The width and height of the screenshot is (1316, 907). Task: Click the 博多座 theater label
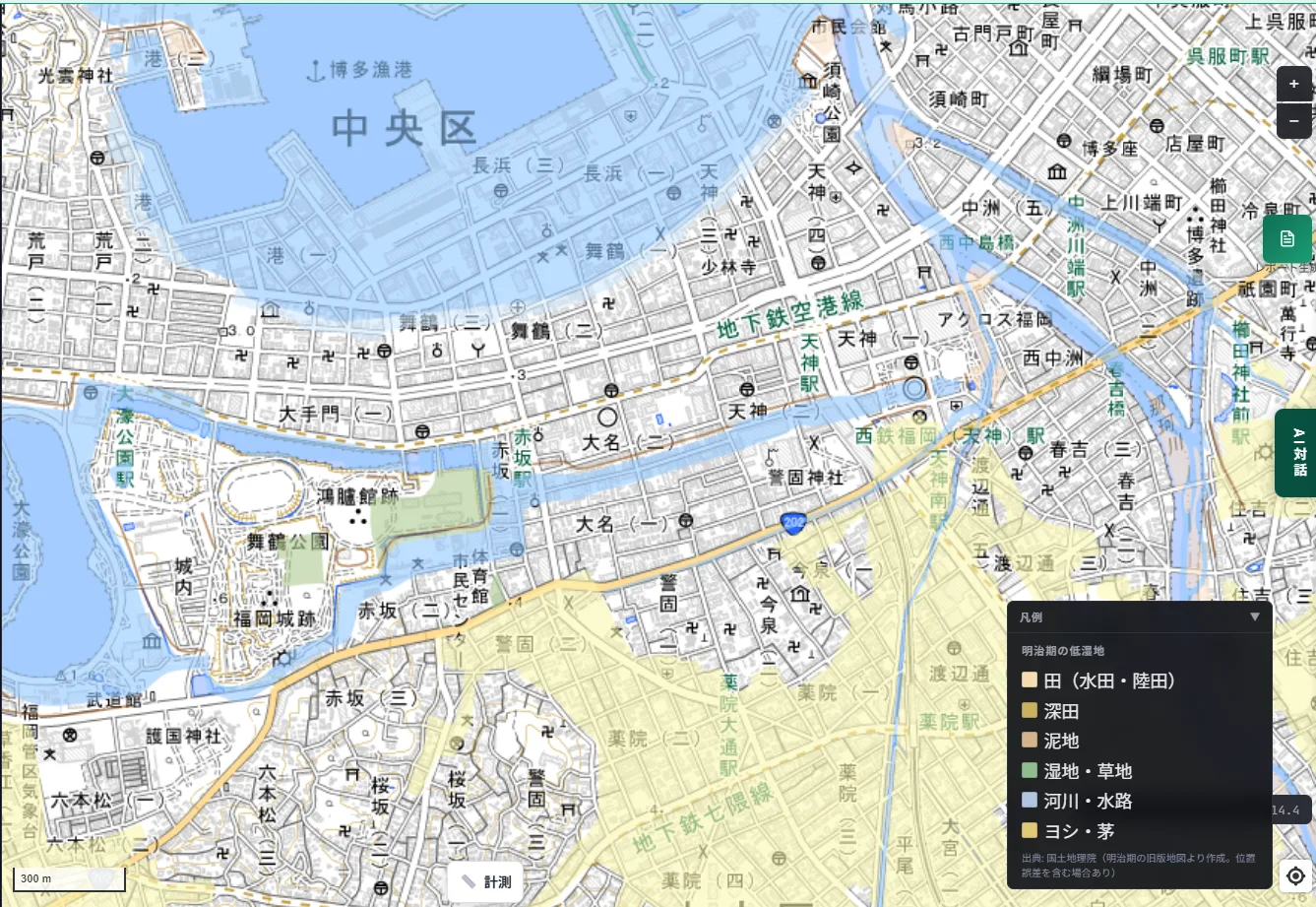tap(1109, 149)
